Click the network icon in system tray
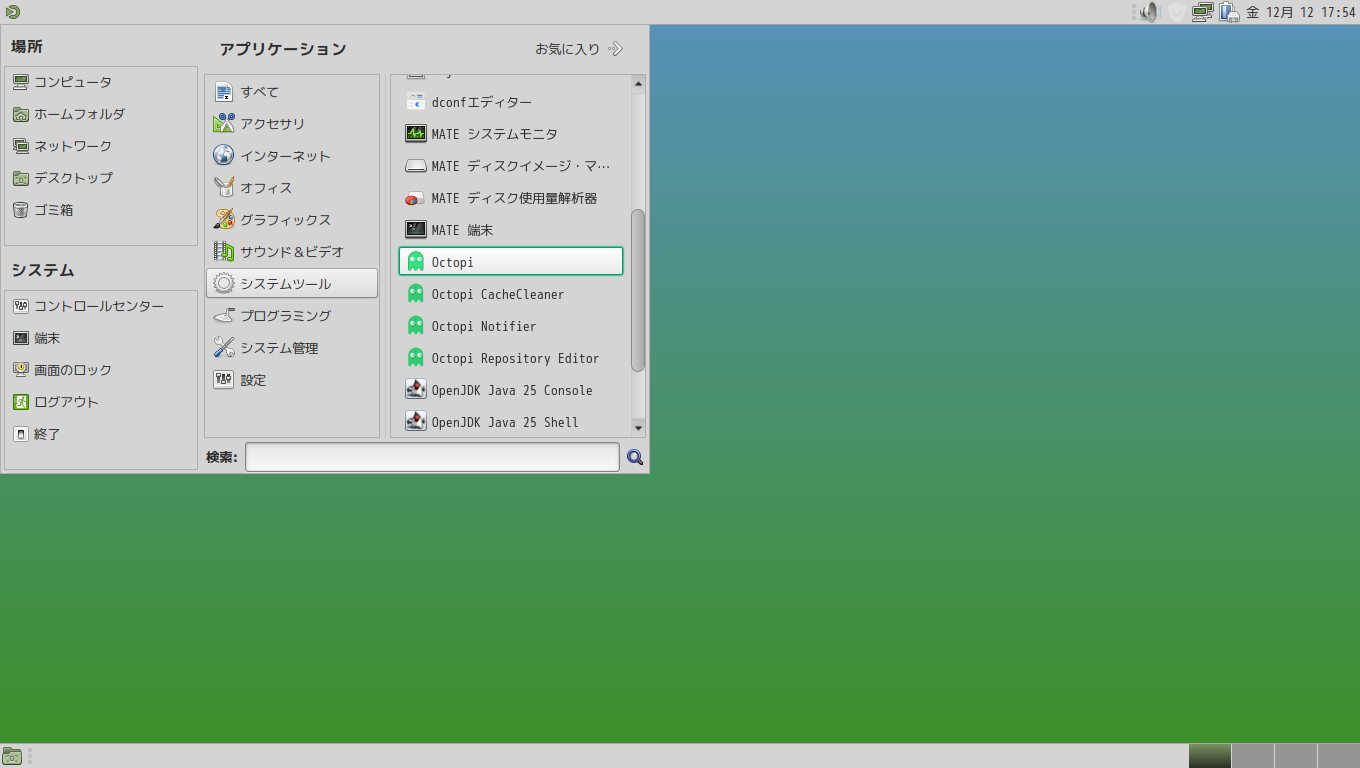 pyautogui.click(x=1201, y=13)
